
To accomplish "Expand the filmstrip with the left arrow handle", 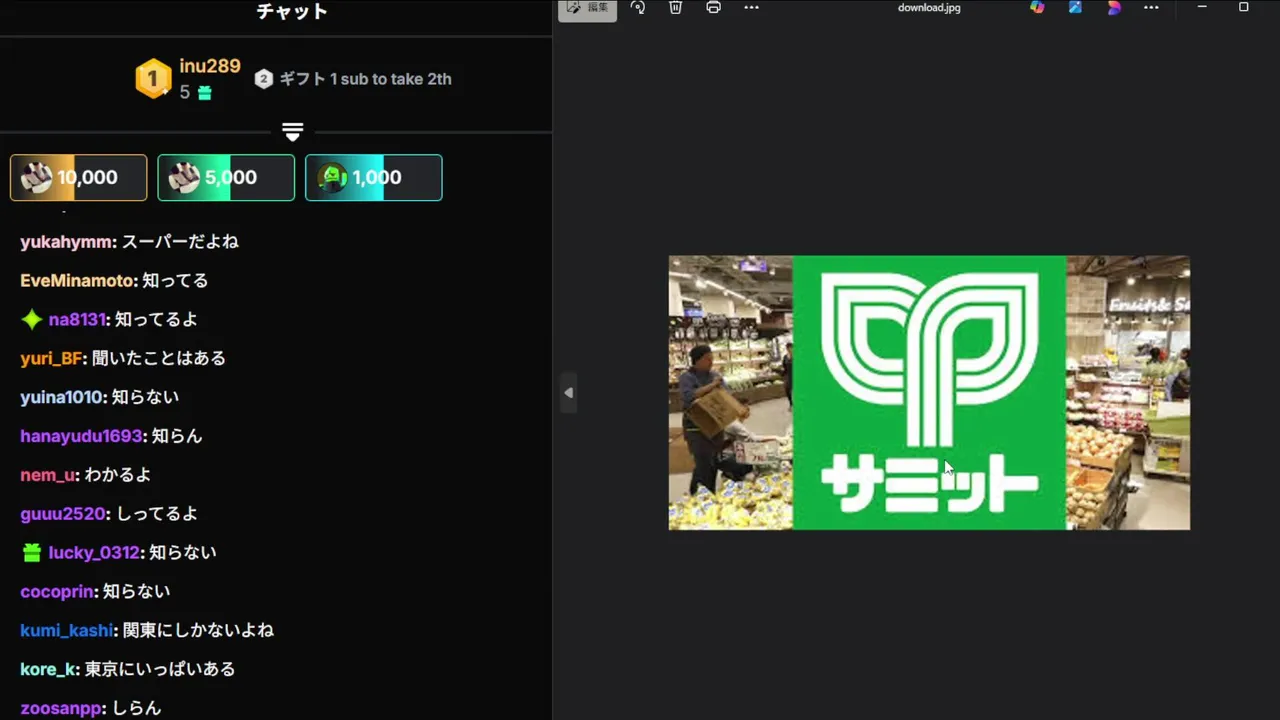I will [568, 393].
